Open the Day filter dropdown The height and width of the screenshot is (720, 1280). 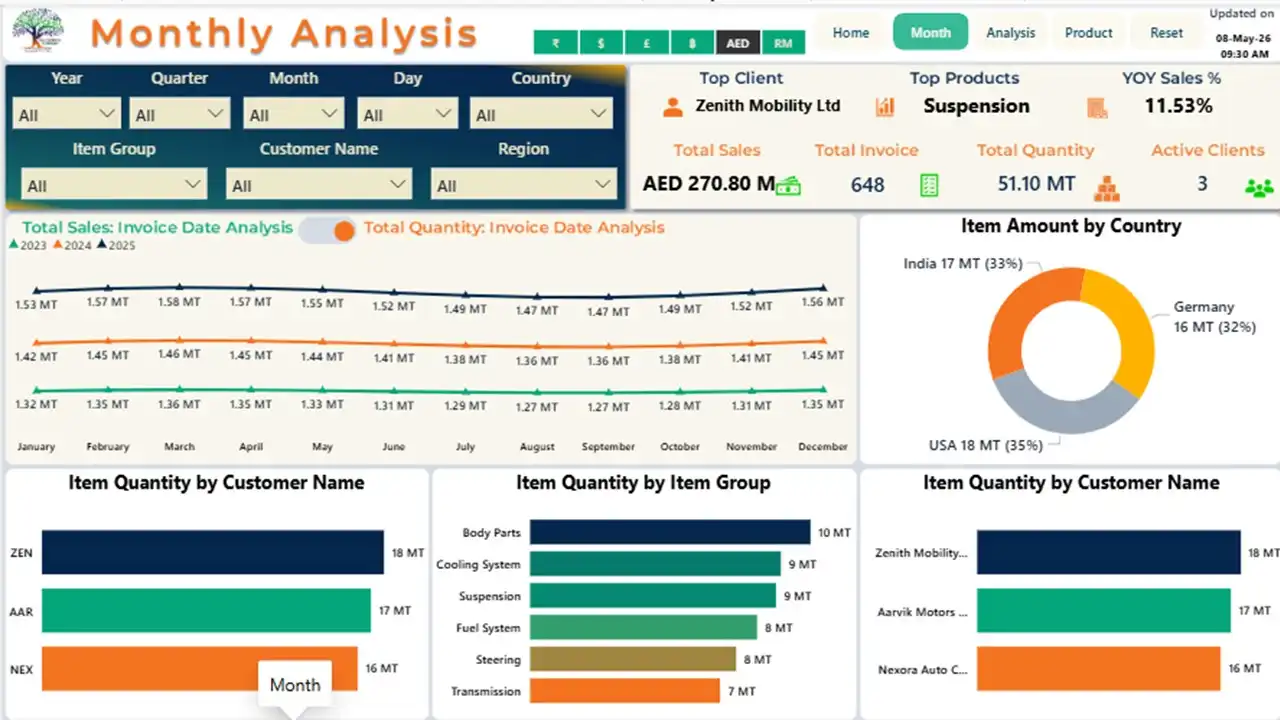point(408,114)
